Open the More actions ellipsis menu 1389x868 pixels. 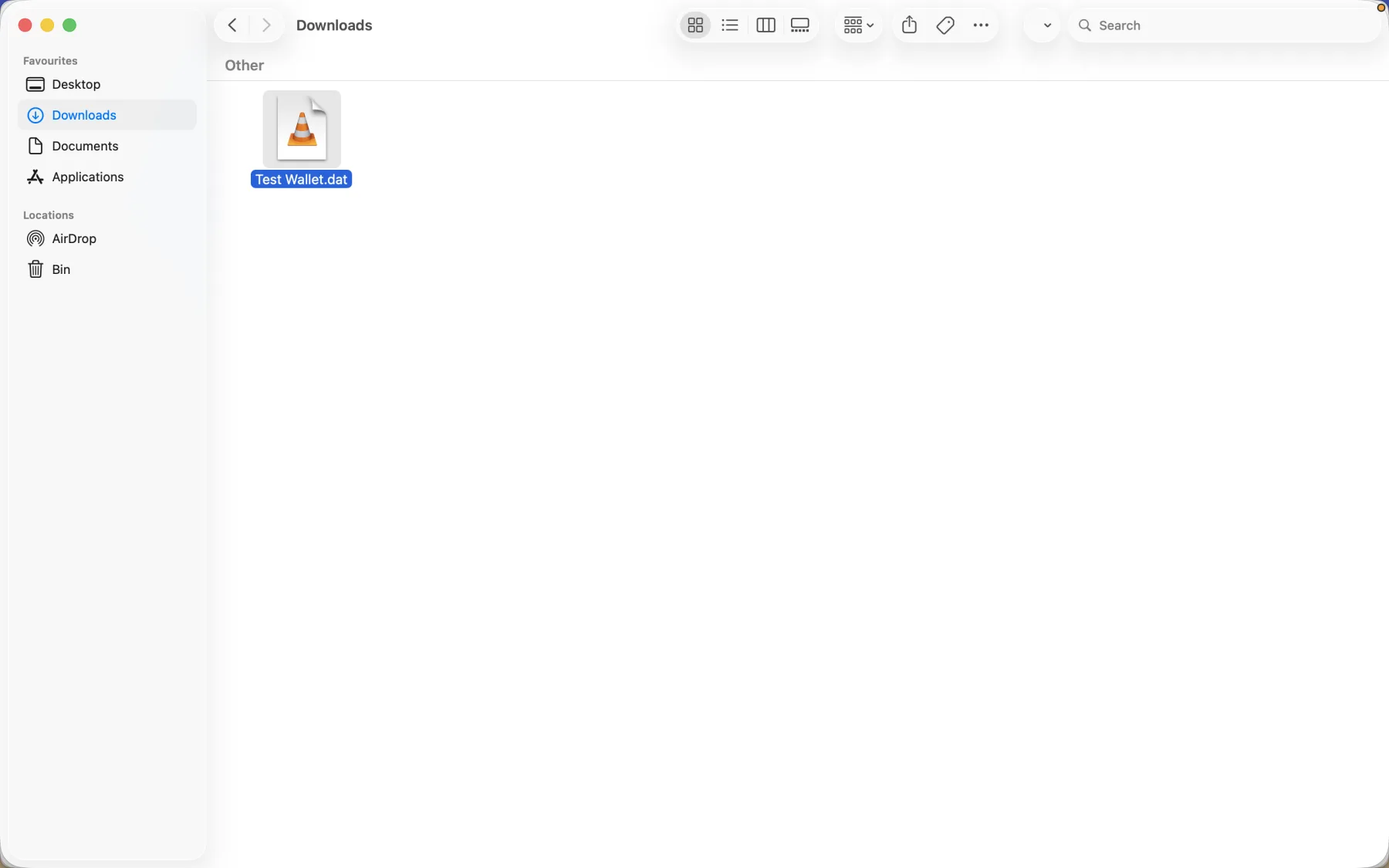point(981,25)
